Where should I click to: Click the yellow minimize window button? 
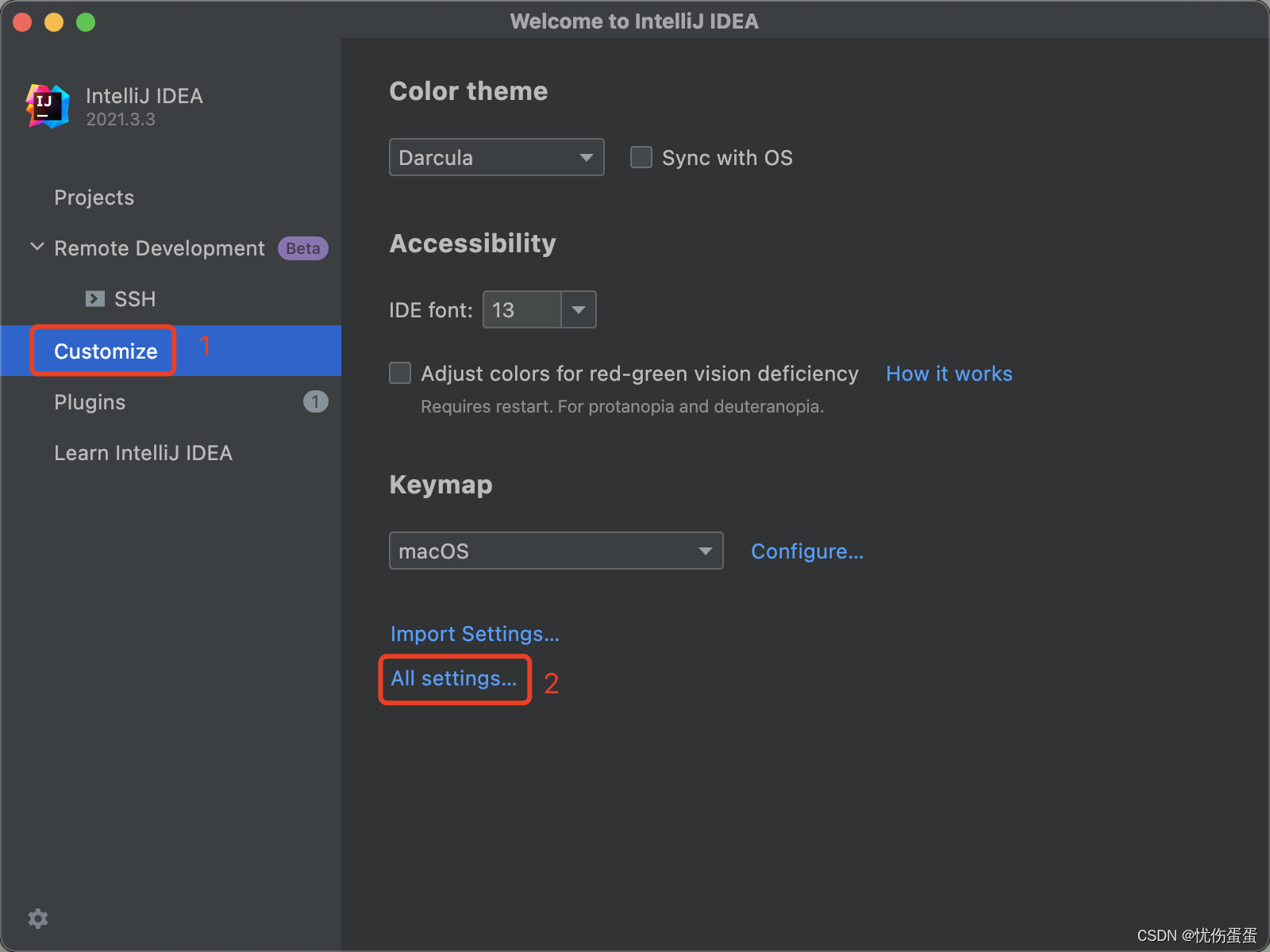coord(54,22)
